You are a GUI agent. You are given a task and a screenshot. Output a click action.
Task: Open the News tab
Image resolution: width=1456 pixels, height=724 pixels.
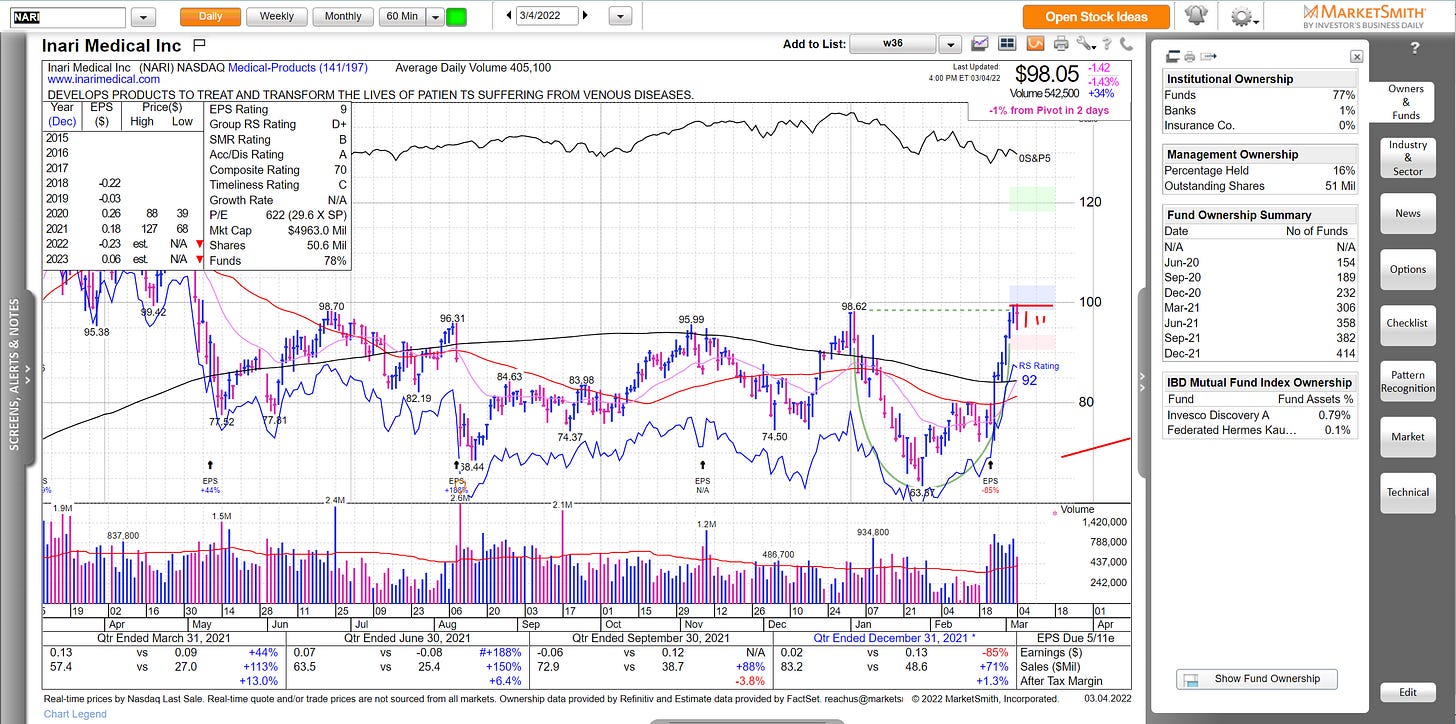pyautogui.click(x=1407, y=213)
